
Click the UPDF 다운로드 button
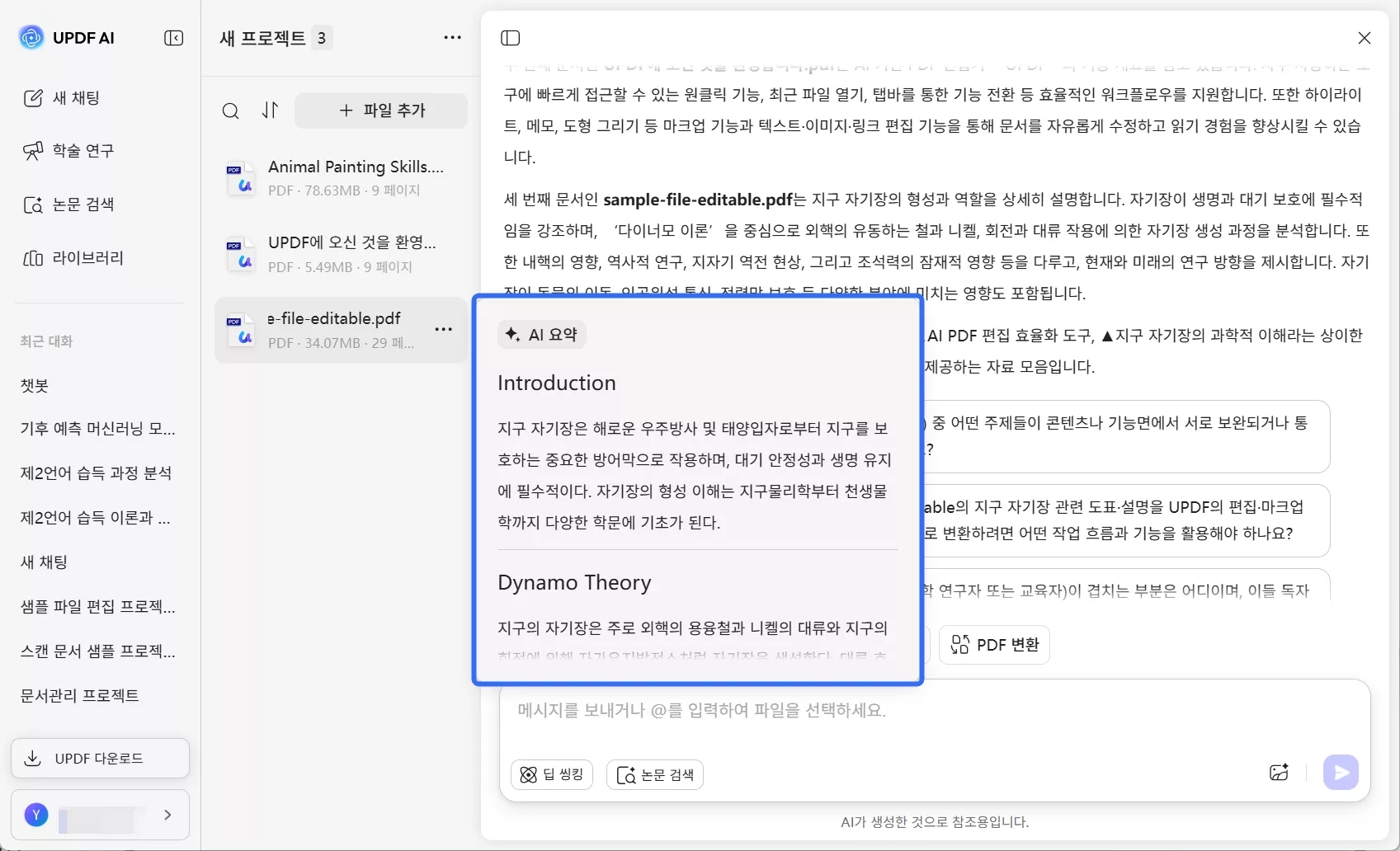point(99,758)
